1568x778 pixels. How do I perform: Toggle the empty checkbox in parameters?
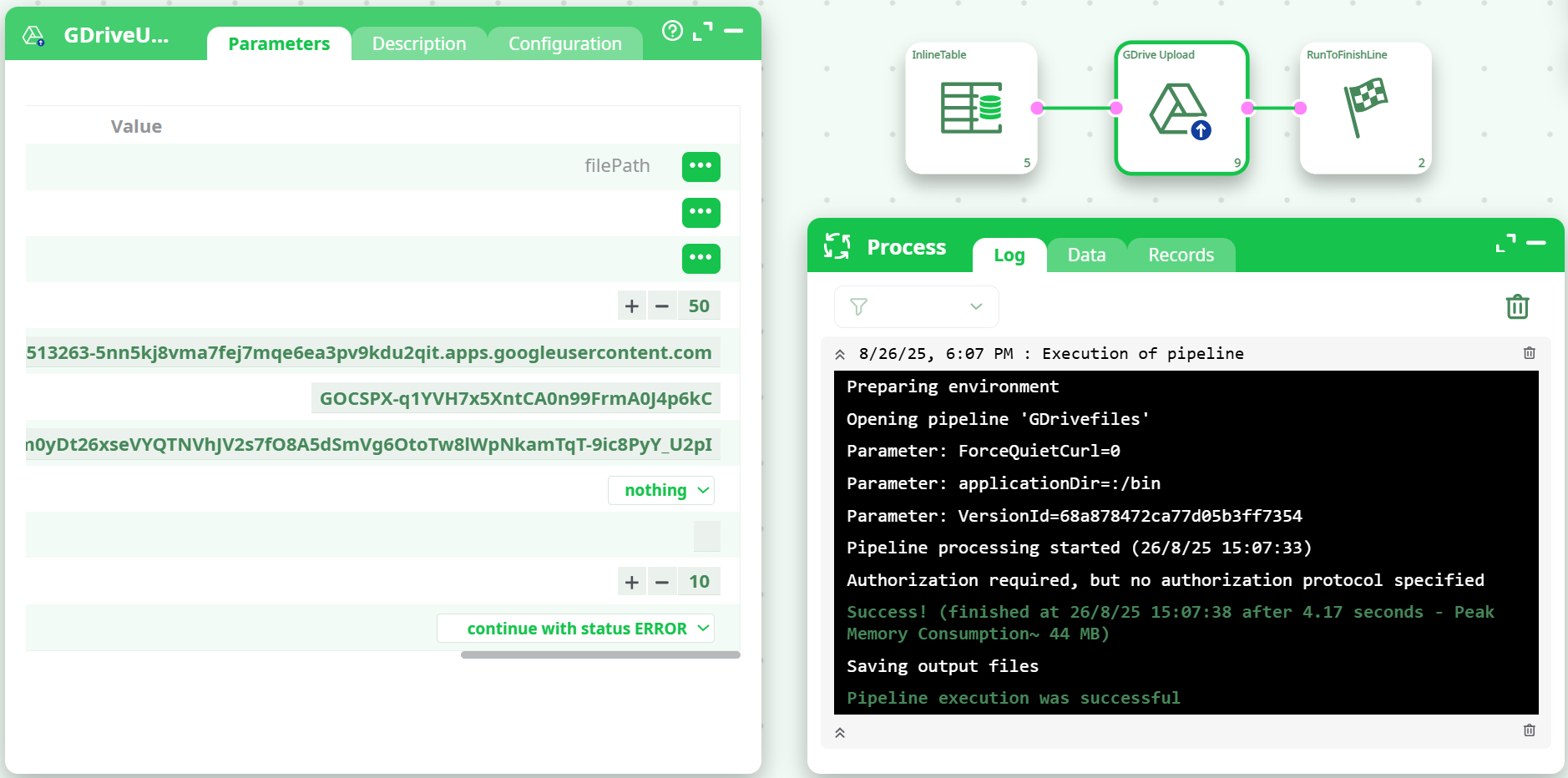(x=706, y=536)
